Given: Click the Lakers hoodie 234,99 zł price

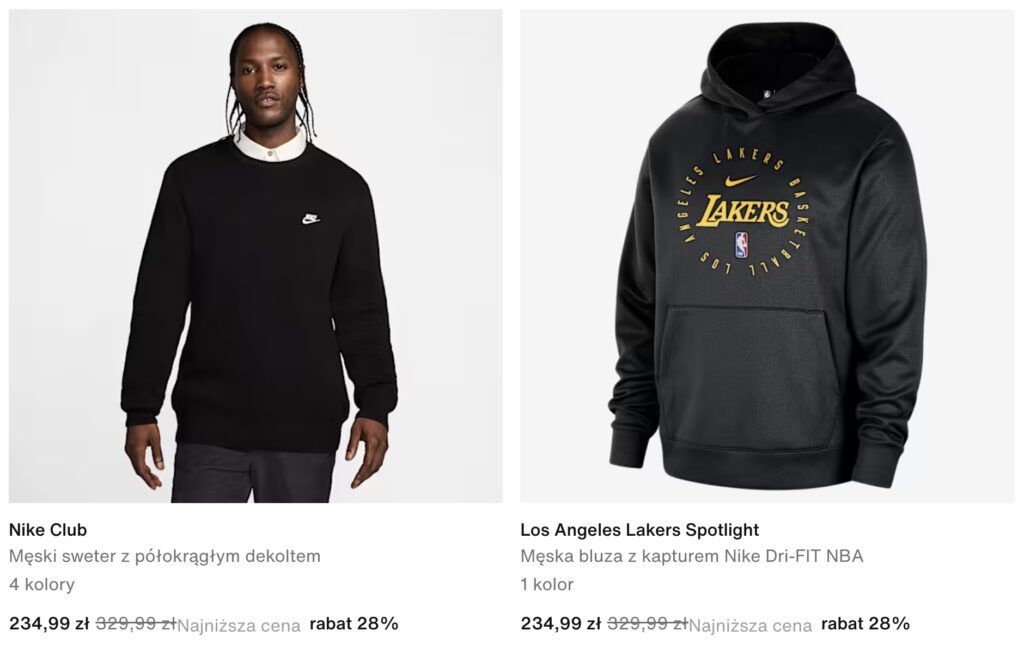Looking at the screenshot, I should [x=560, y=624].
